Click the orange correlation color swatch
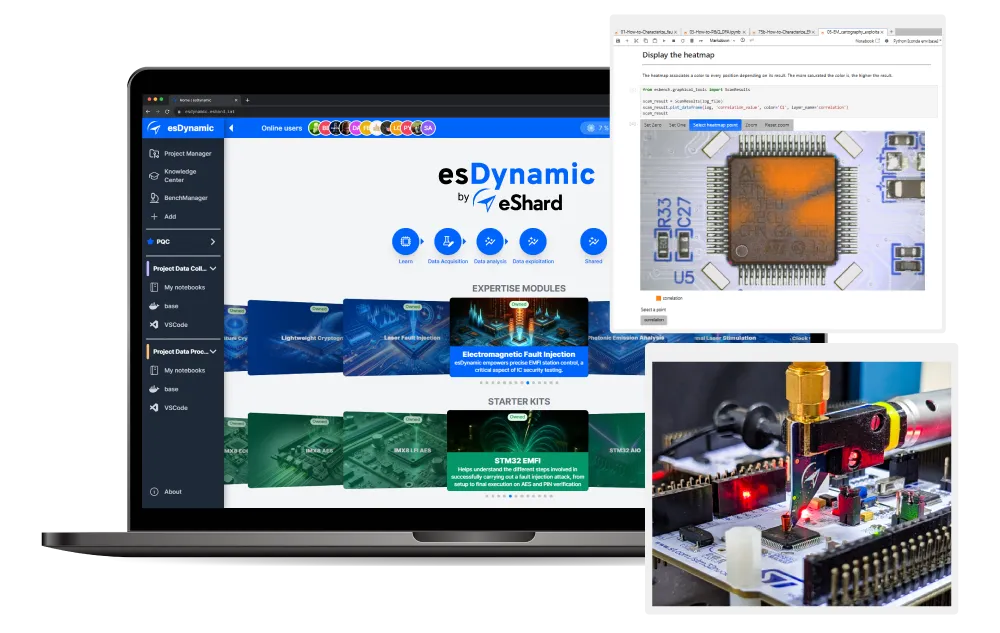Viewport: 1000px width, 633px height. [658, 299]
